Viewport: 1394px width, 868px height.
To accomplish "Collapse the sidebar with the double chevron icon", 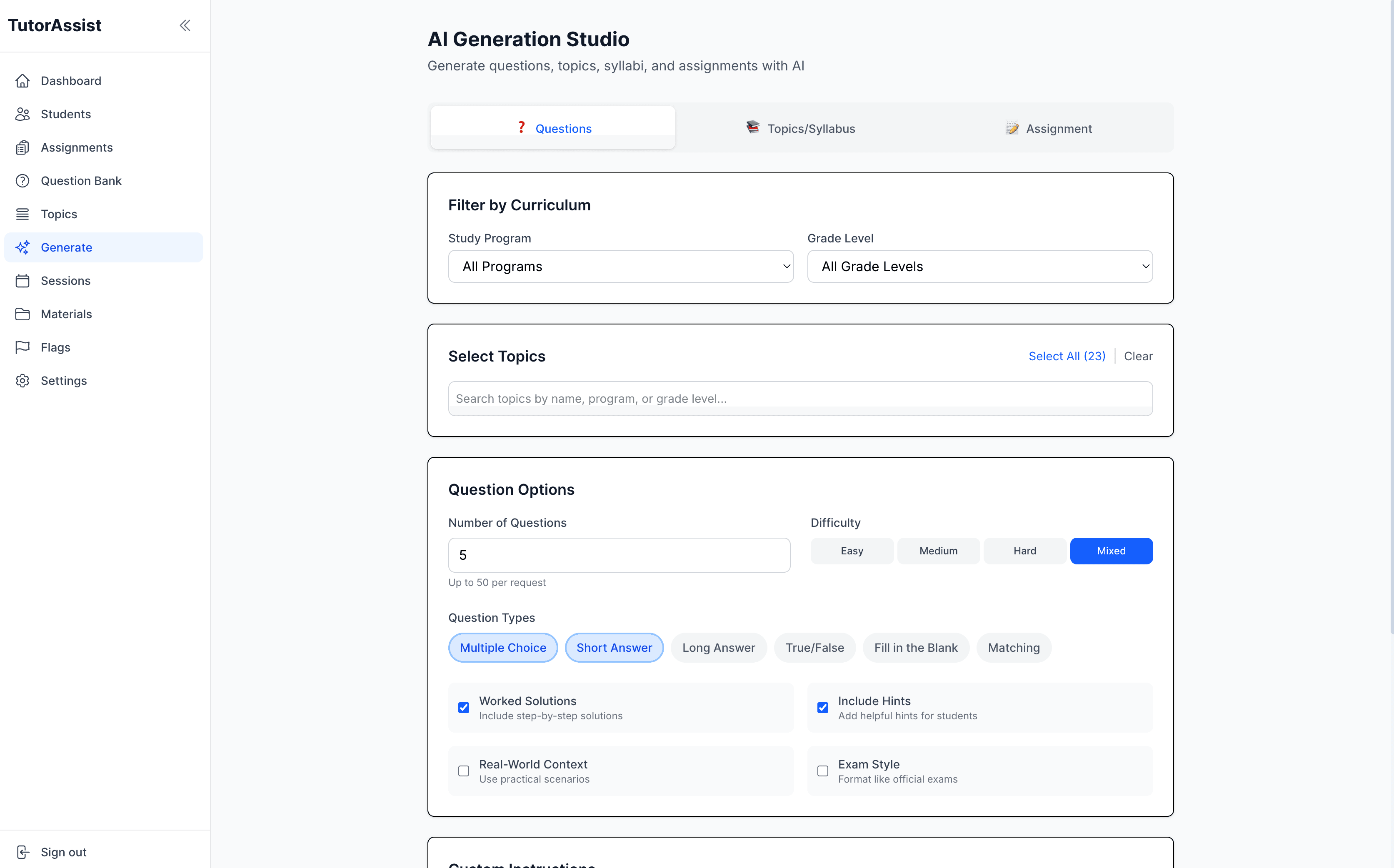I will pyautogui.click(x=185, y=25).
